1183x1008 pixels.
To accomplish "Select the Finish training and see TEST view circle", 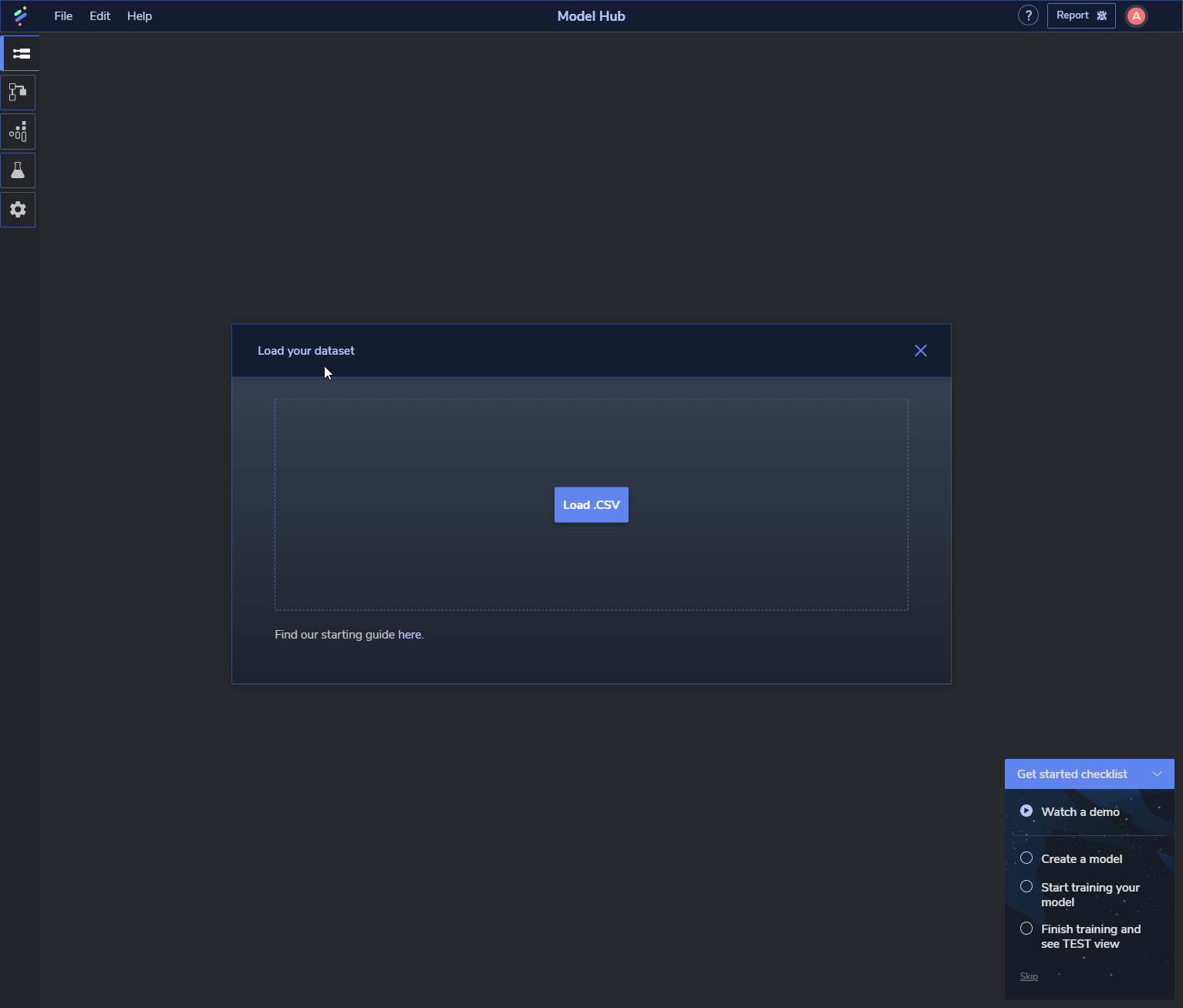I will coord(1026,928).
